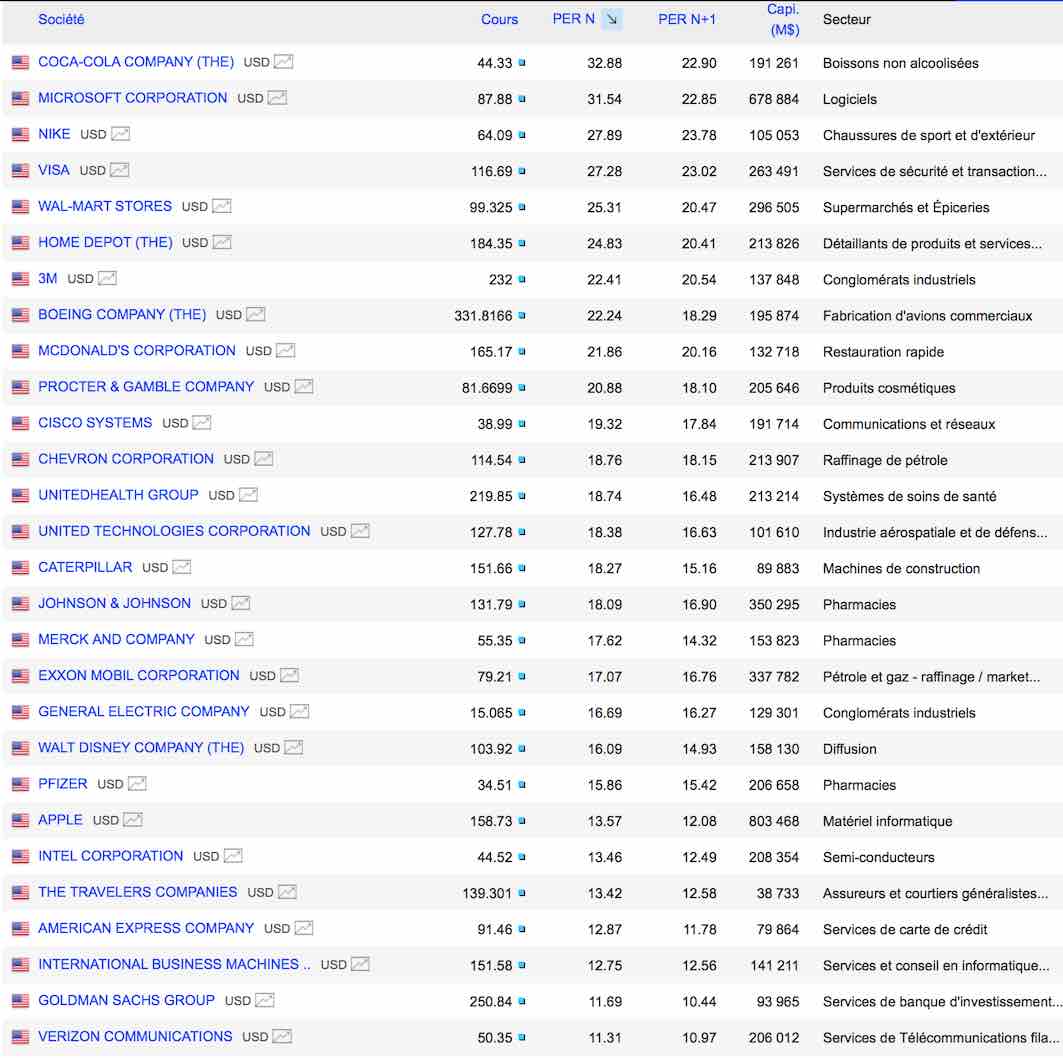Open the CATERPILLAR company link

85,567
